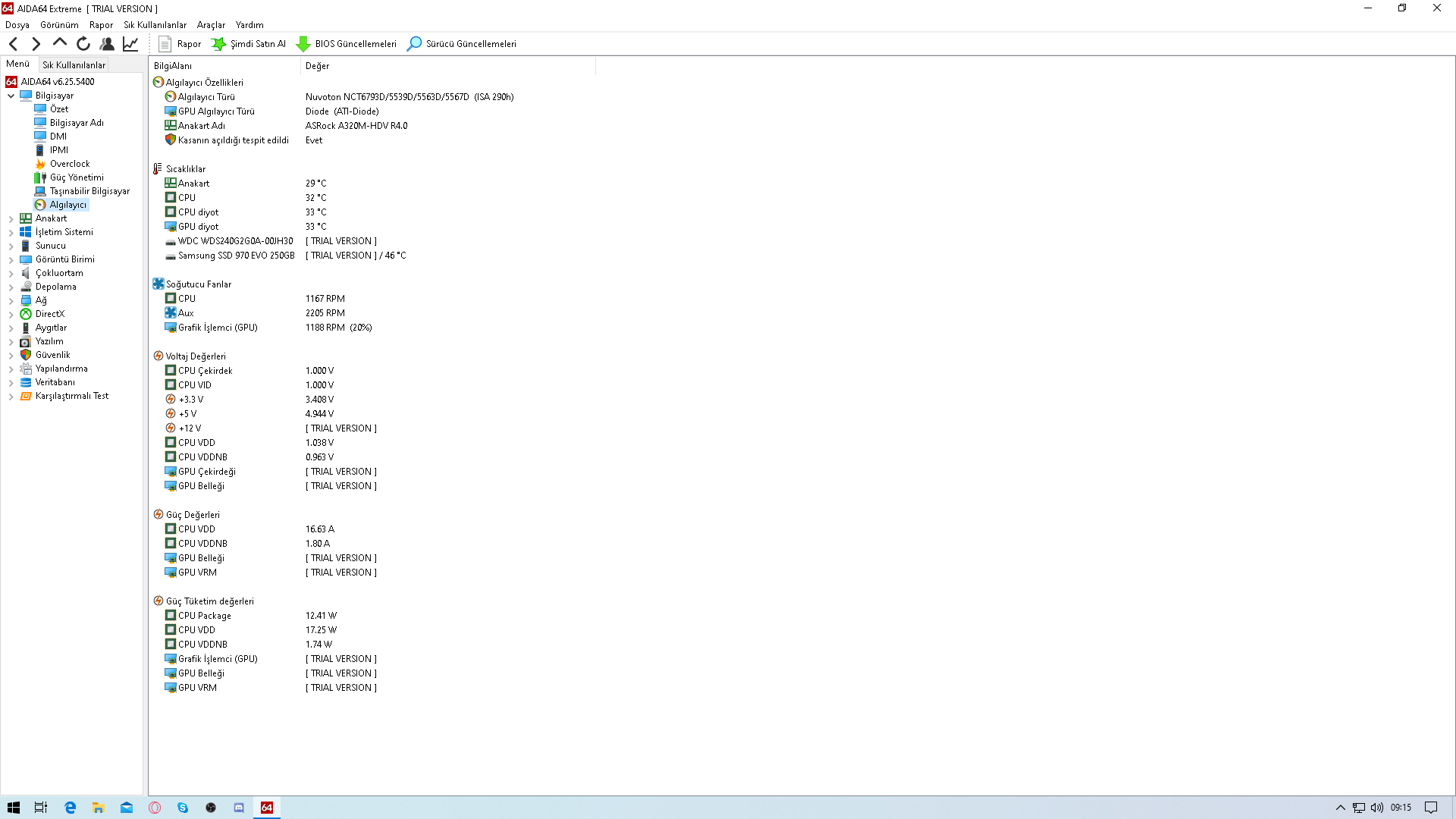Open File Explorer from the taskbar
The width and height of the screenshot is (1456, 819).
[98, 808]
